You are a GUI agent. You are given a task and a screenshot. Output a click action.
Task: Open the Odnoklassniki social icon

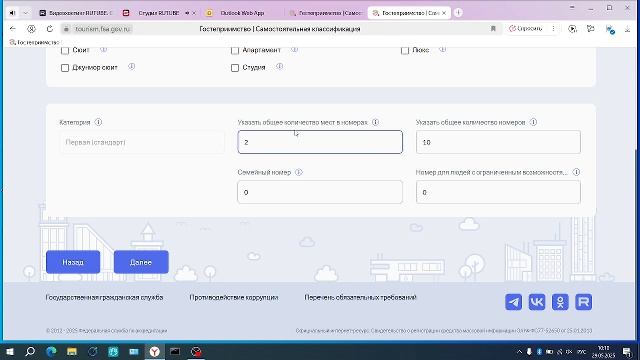point(560,302)
